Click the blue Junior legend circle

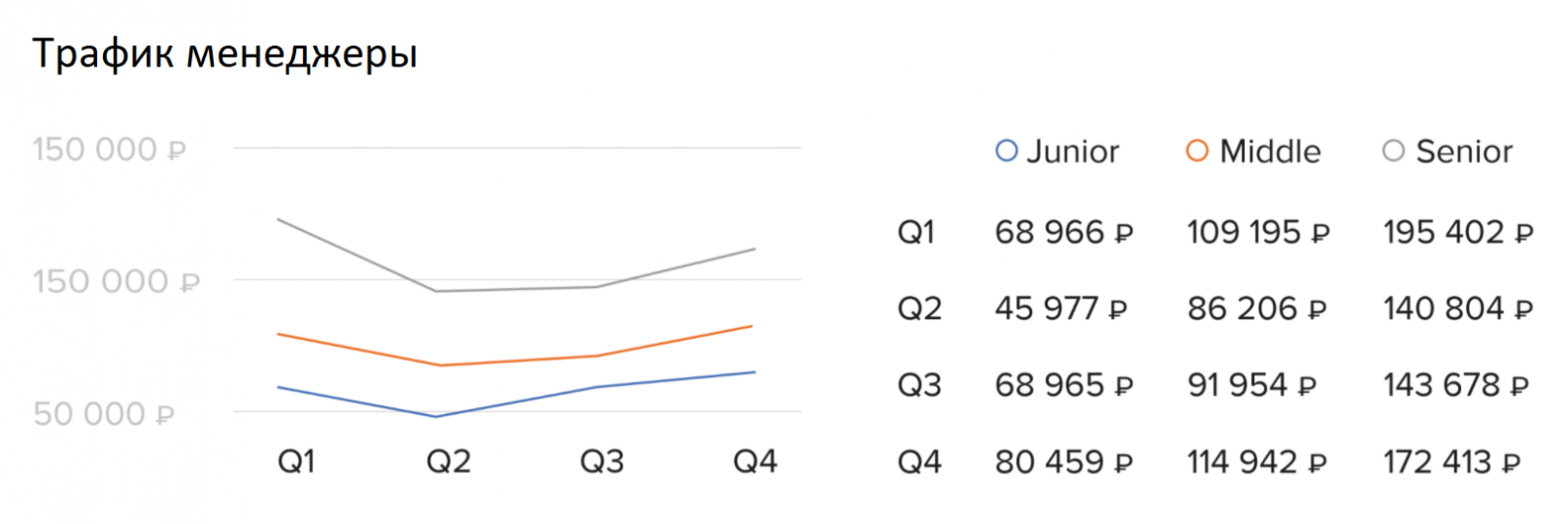click(1005, 151)
